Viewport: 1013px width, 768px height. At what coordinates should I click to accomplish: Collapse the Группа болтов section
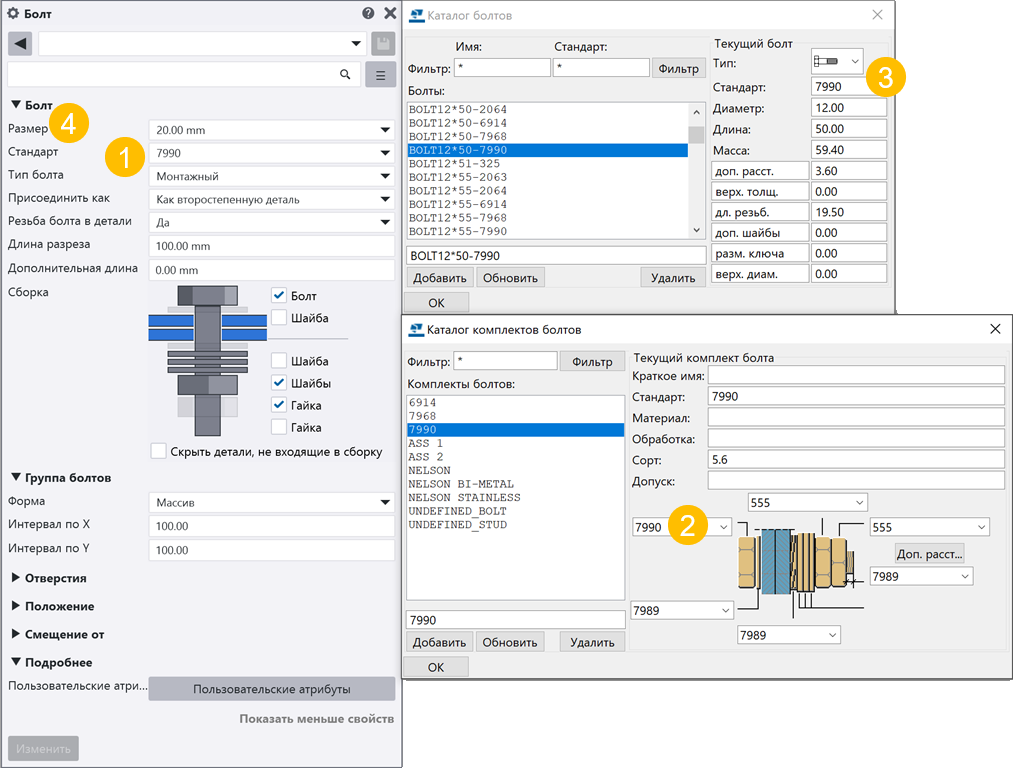click(17, 477)
